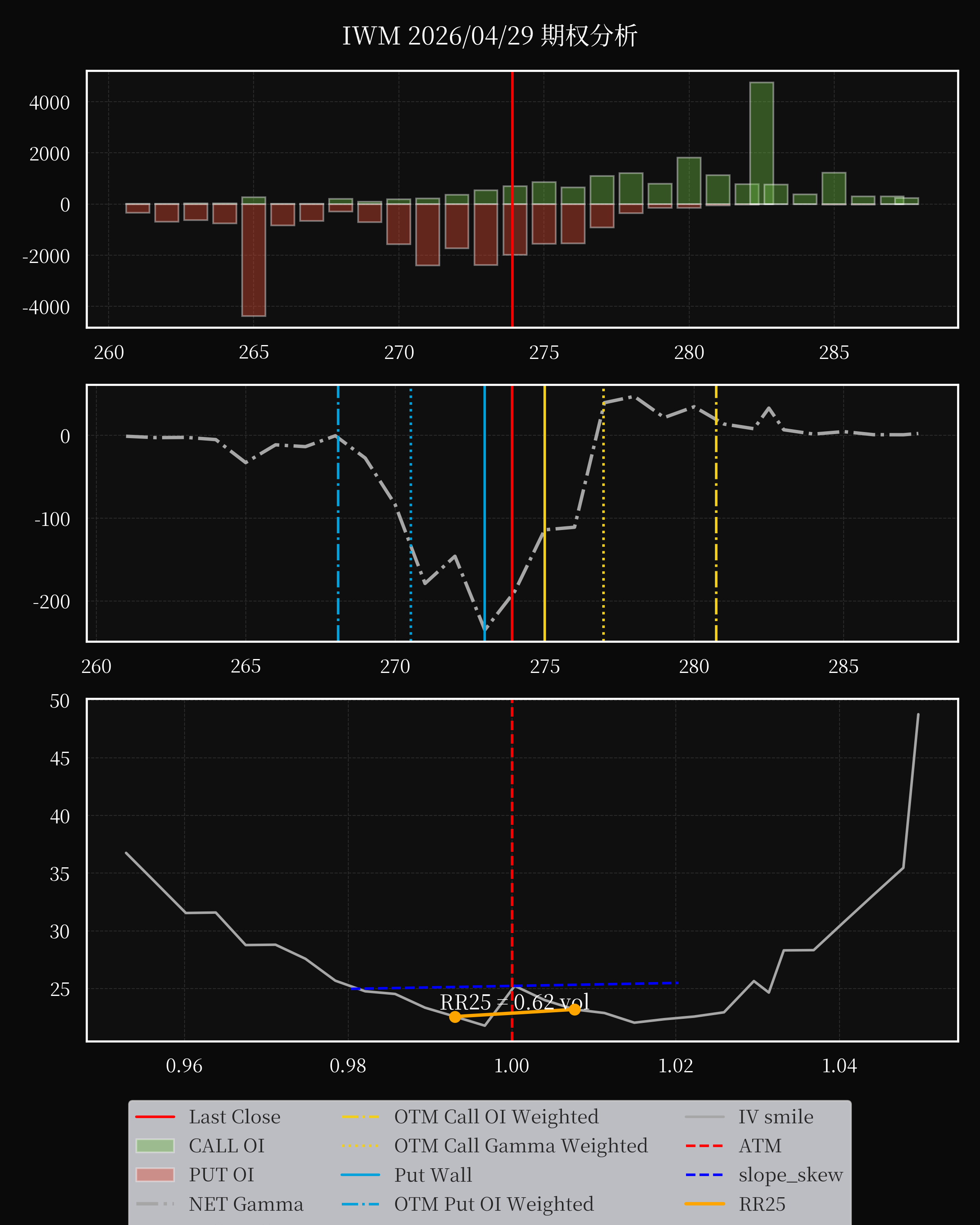The image size is (980, 1225).
Task: Click the ATM legend entry
Action: pyautogui.click(x=733, y=1145)
